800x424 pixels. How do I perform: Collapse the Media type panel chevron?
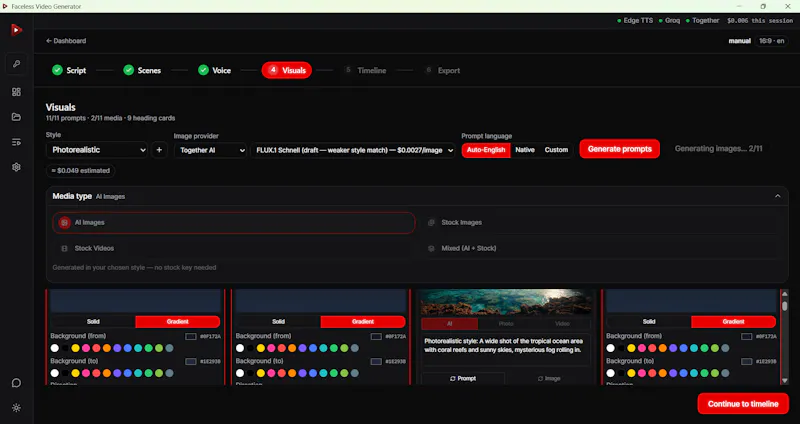[778, 196]
